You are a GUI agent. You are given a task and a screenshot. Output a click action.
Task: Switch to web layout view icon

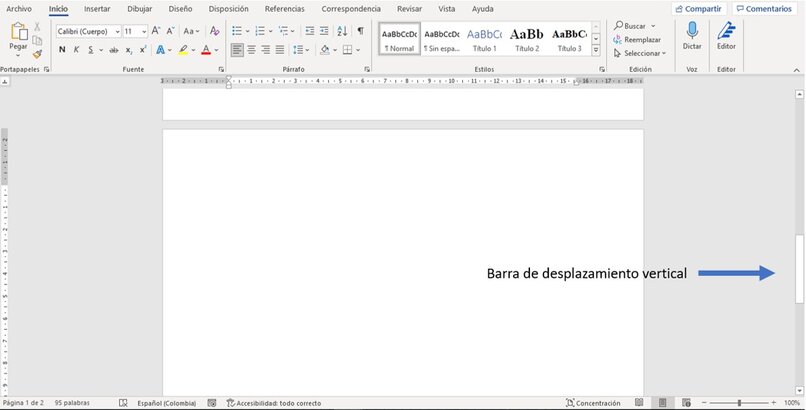coord(686,403)
